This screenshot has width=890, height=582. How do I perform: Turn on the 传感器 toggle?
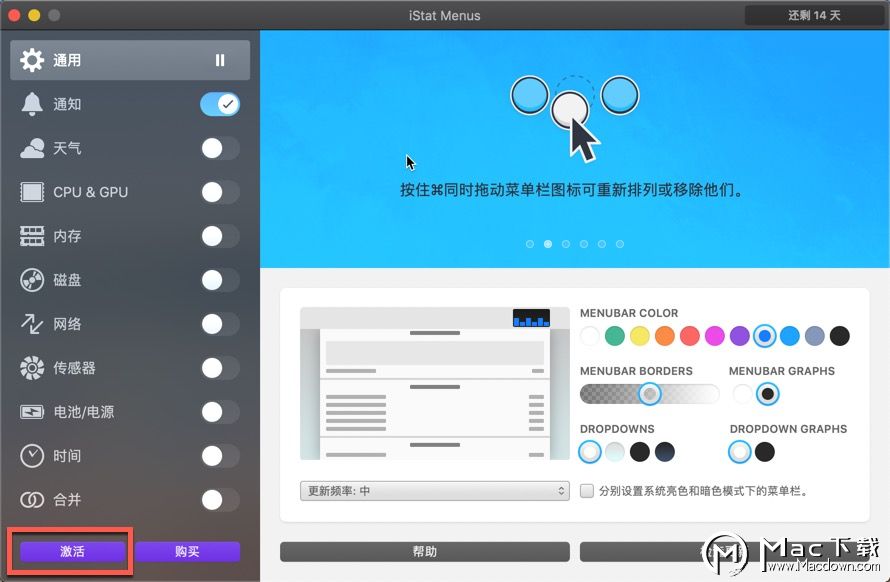[220, 368]
